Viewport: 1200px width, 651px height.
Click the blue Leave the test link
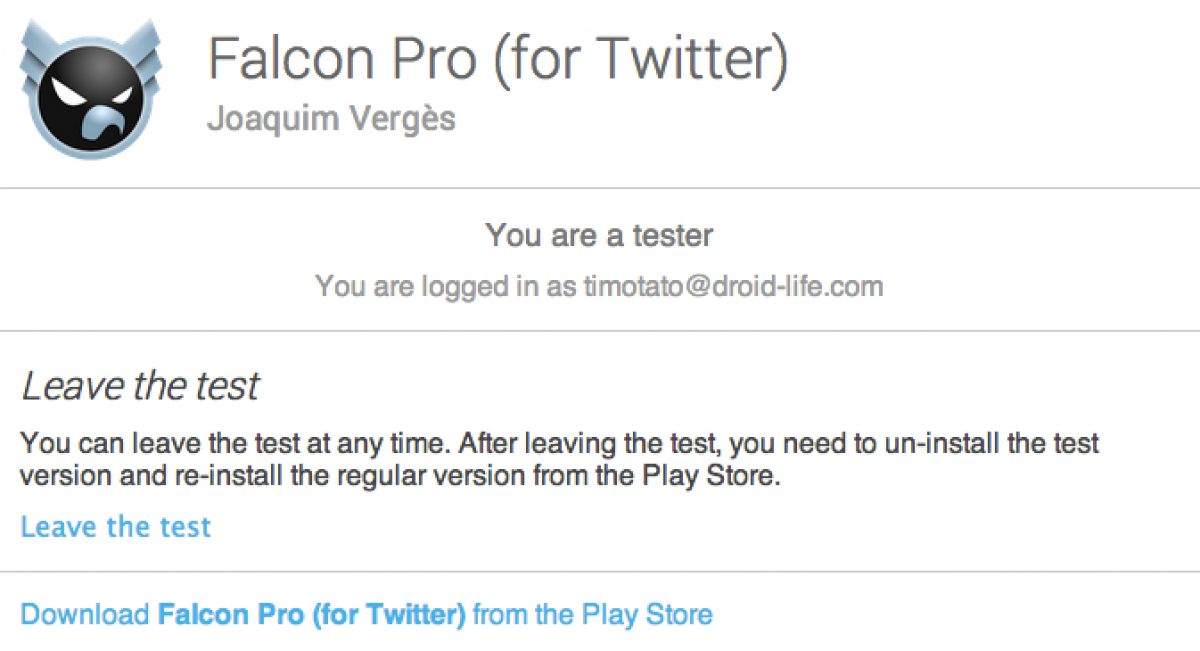click(x=115, y=527)
